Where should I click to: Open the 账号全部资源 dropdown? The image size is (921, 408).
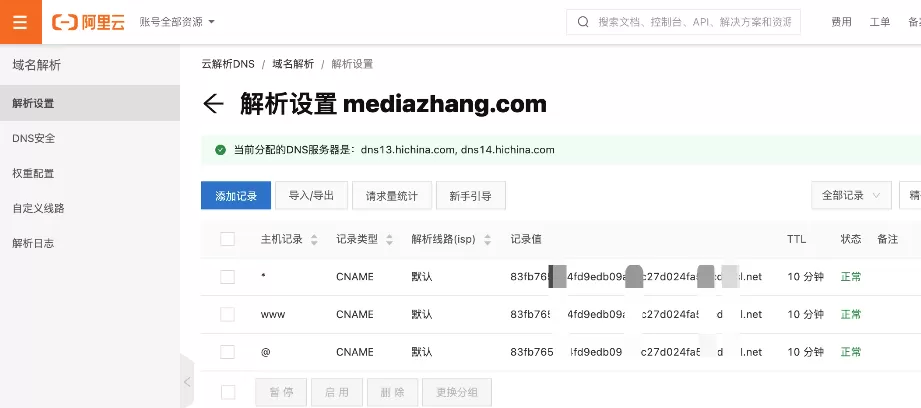point(177,22)
